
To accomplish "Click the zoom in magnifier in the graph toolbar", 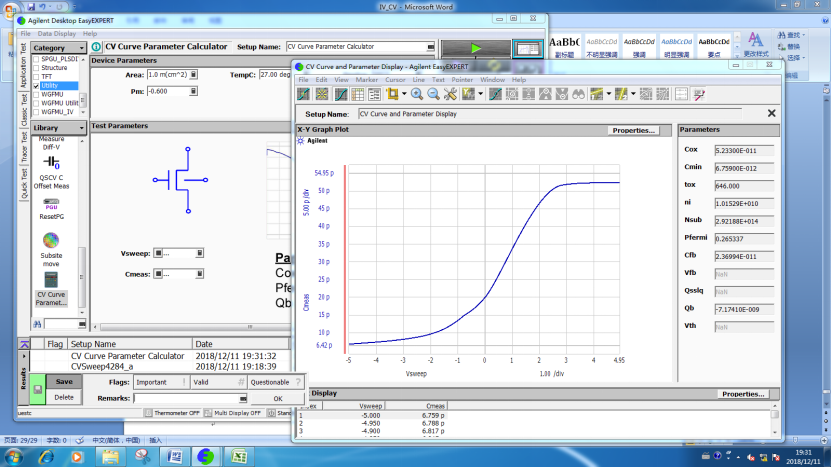I will [417, 94].
